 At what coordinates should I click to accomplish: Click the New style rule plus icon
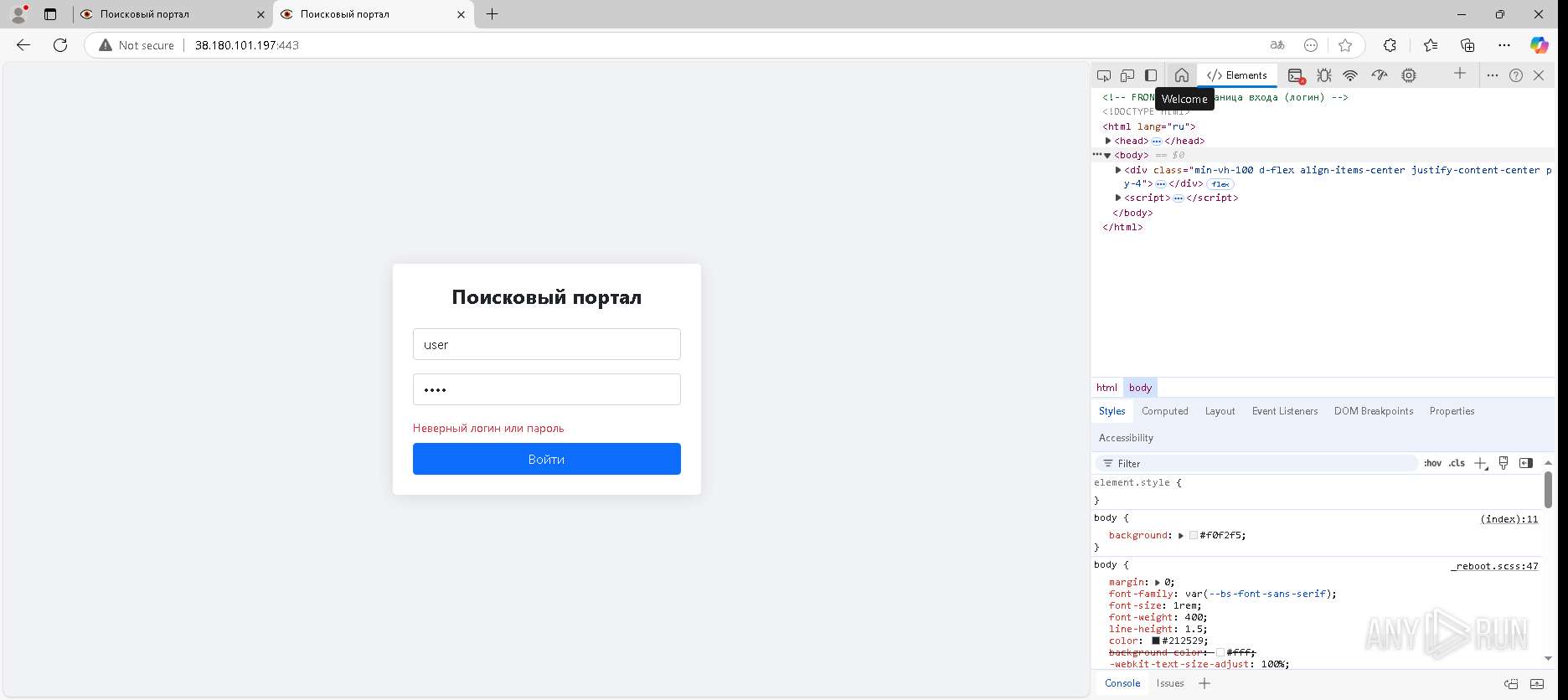[x=1481, y=463]
